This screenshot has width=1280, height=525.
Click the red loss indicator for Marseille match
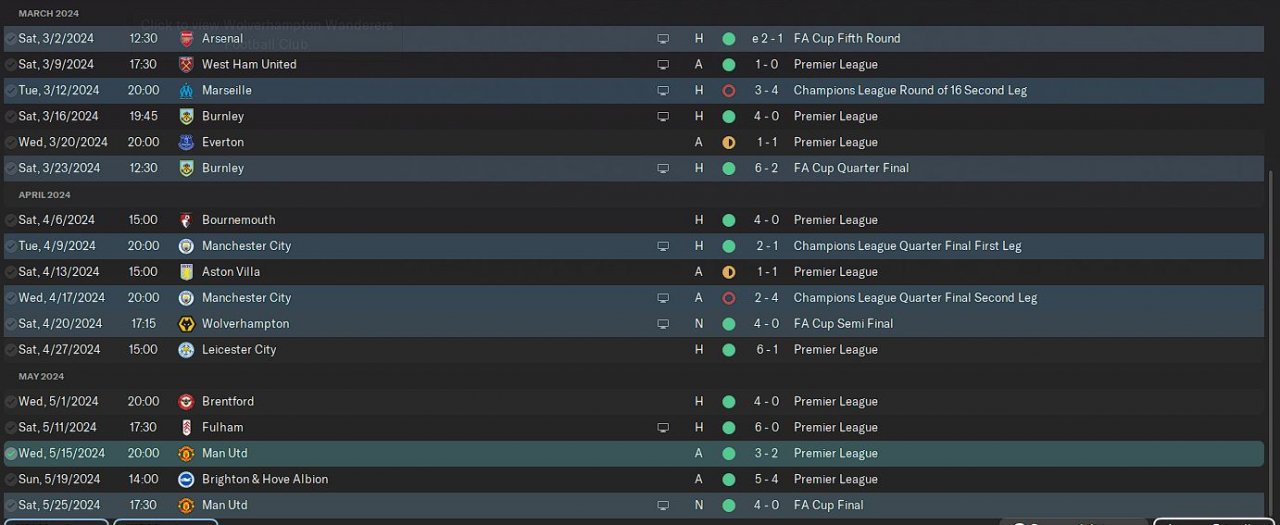pyautogui.click(x=728, y=91)
